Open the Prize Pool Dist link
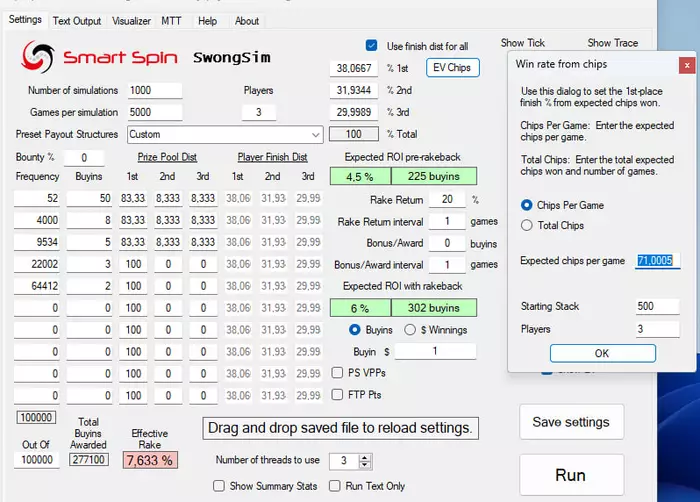This screenshot has height=502, width=700. click(167, 157)
